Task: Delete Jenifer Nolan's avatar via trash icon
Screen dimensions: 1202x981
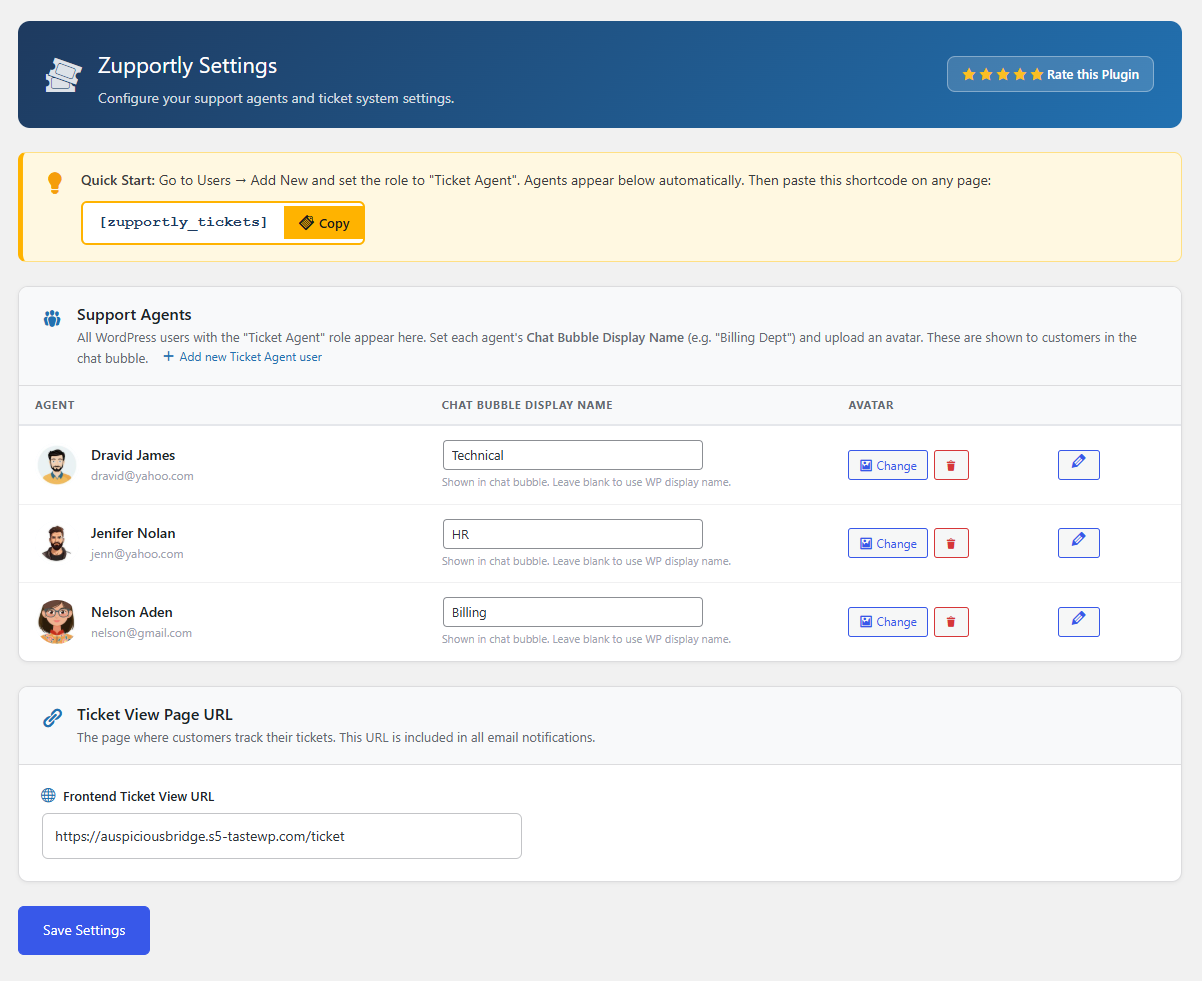Action: [951, 542]
